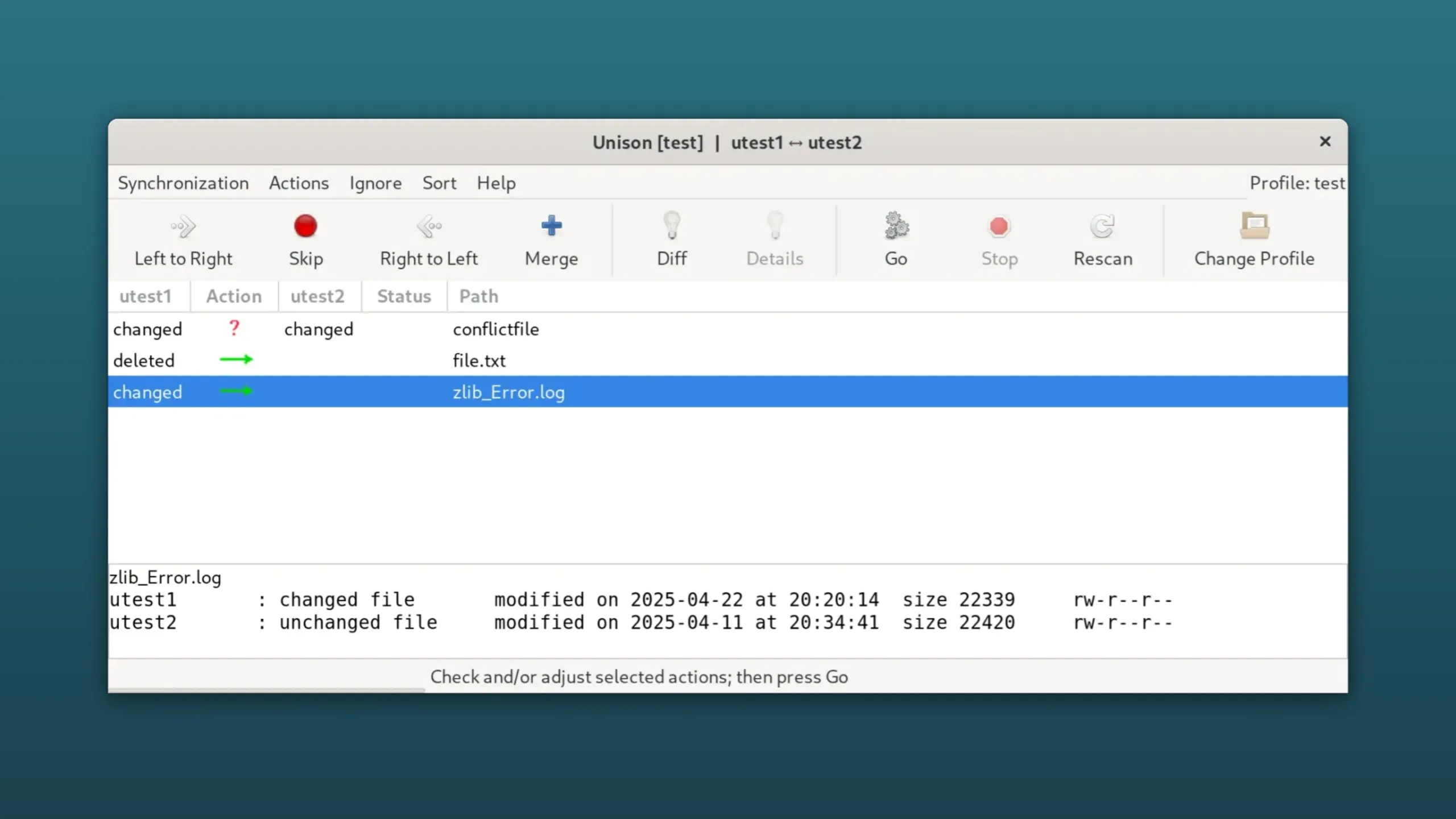Click the Change Profile folder icon
Viewport: 1456px width, 819px height.
pyautogui.click(x=1254, y=226)
